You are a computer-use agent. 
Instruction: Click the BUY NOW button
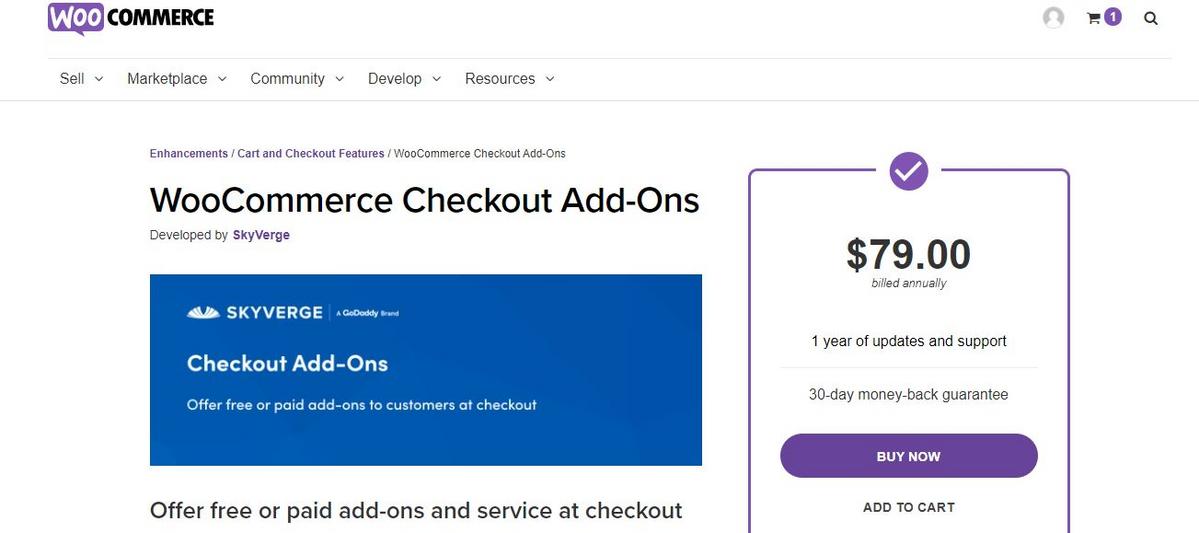908,456
